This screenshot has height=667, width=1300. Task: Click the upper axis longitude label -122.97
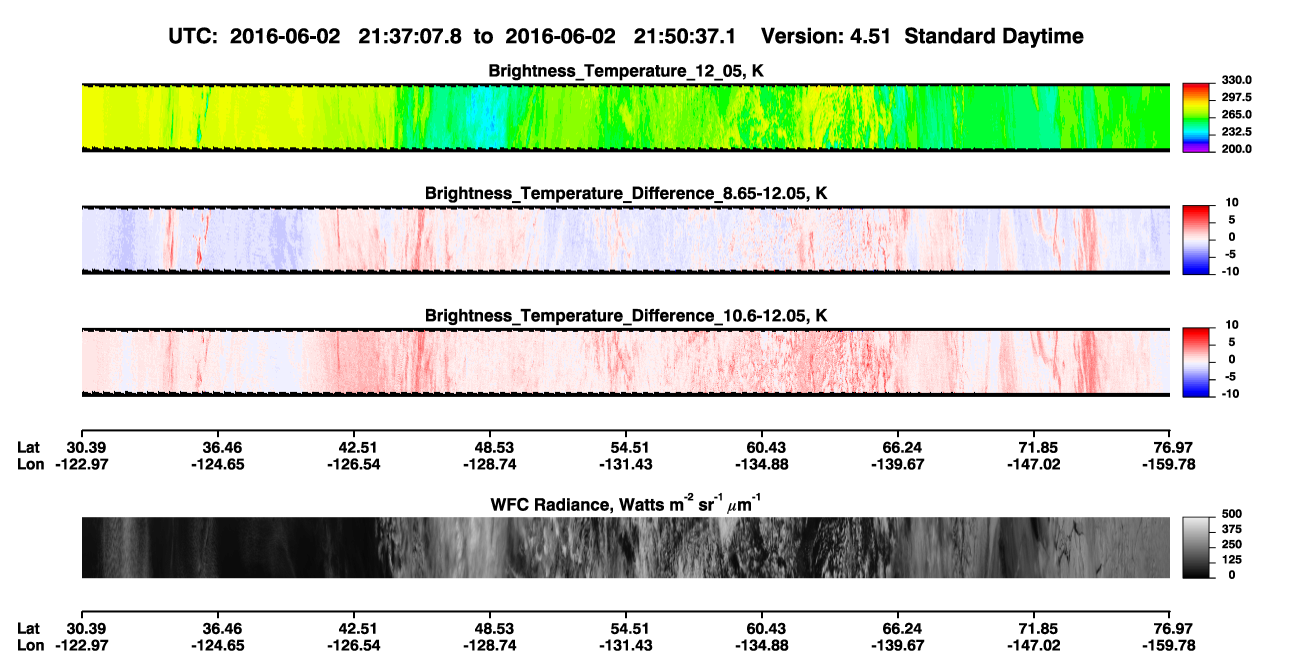81,465
